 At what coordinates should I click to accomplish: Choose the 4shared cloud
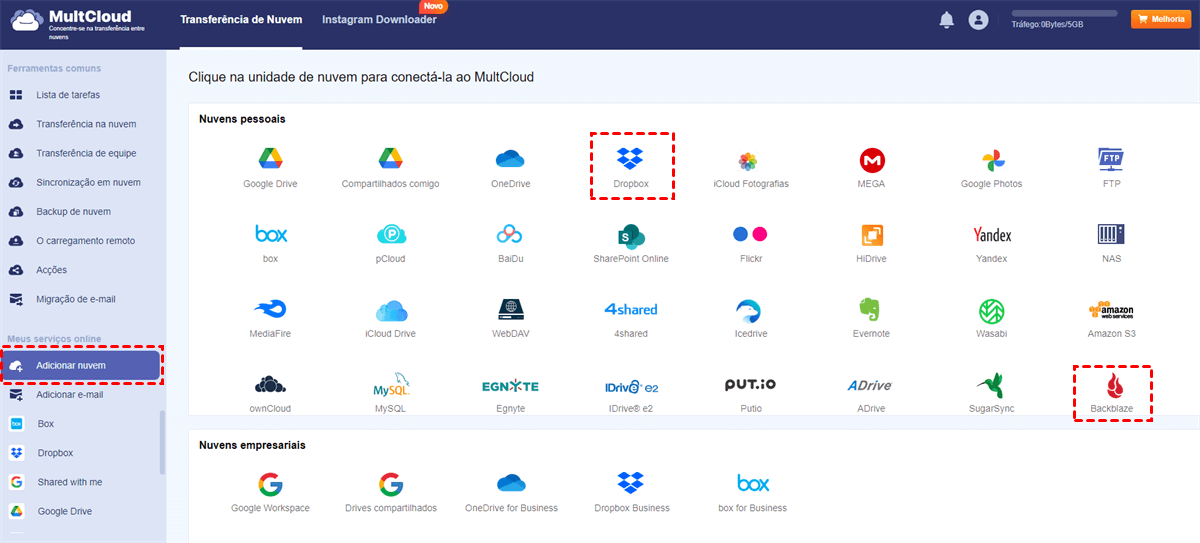[x=631, y=318]
